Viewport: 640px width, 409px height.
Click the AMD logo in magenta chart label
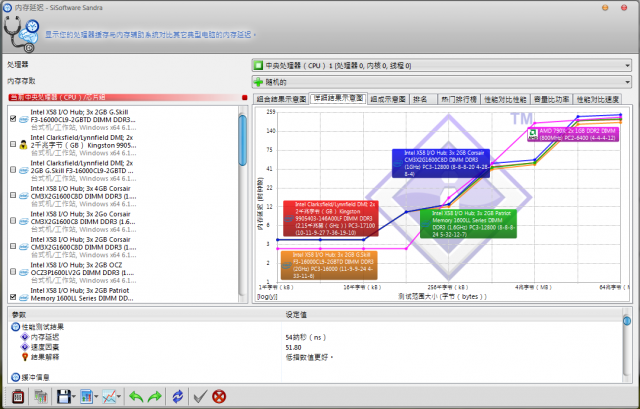pos(533,133)
